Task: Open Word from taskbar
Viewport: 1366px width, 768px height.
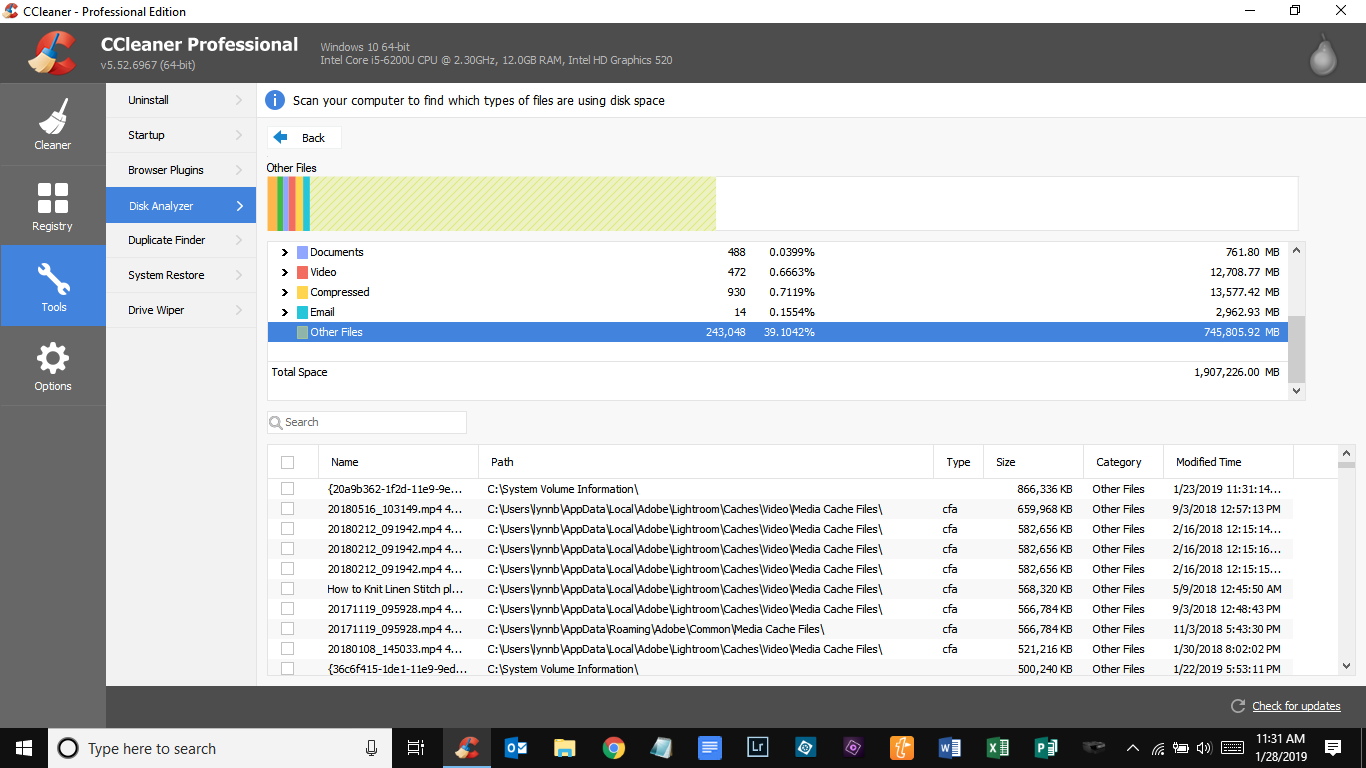Action: [x=950, y=748]
